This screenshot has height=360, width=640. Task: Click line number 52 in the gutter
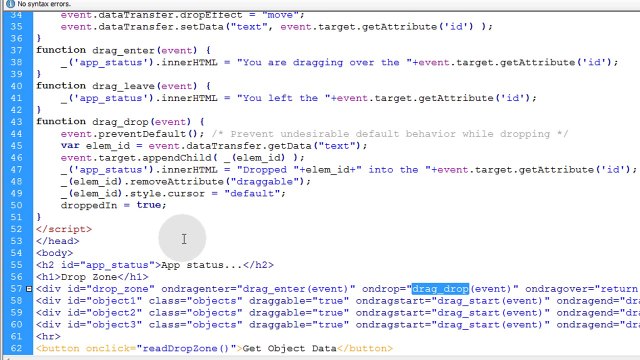[16, 229]
